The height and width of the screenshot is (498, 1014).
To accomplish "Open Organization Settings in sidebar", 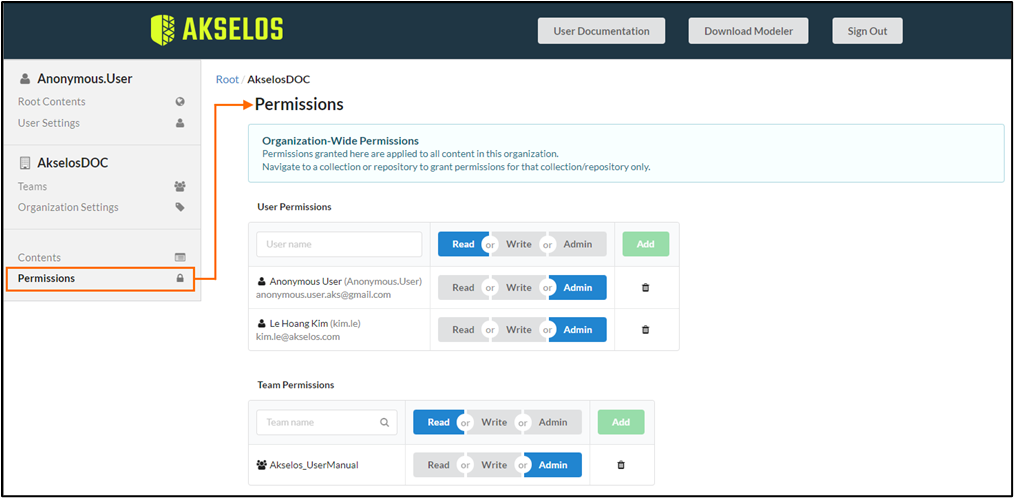I will [68, 208].
